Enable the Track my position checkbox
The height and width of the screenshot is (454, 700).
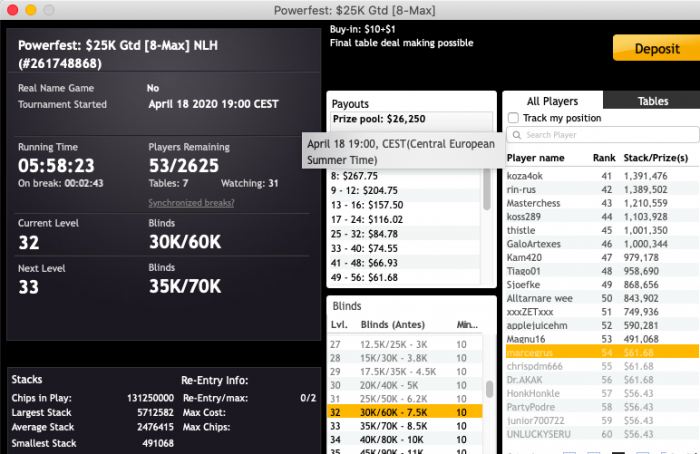(514, 118)
